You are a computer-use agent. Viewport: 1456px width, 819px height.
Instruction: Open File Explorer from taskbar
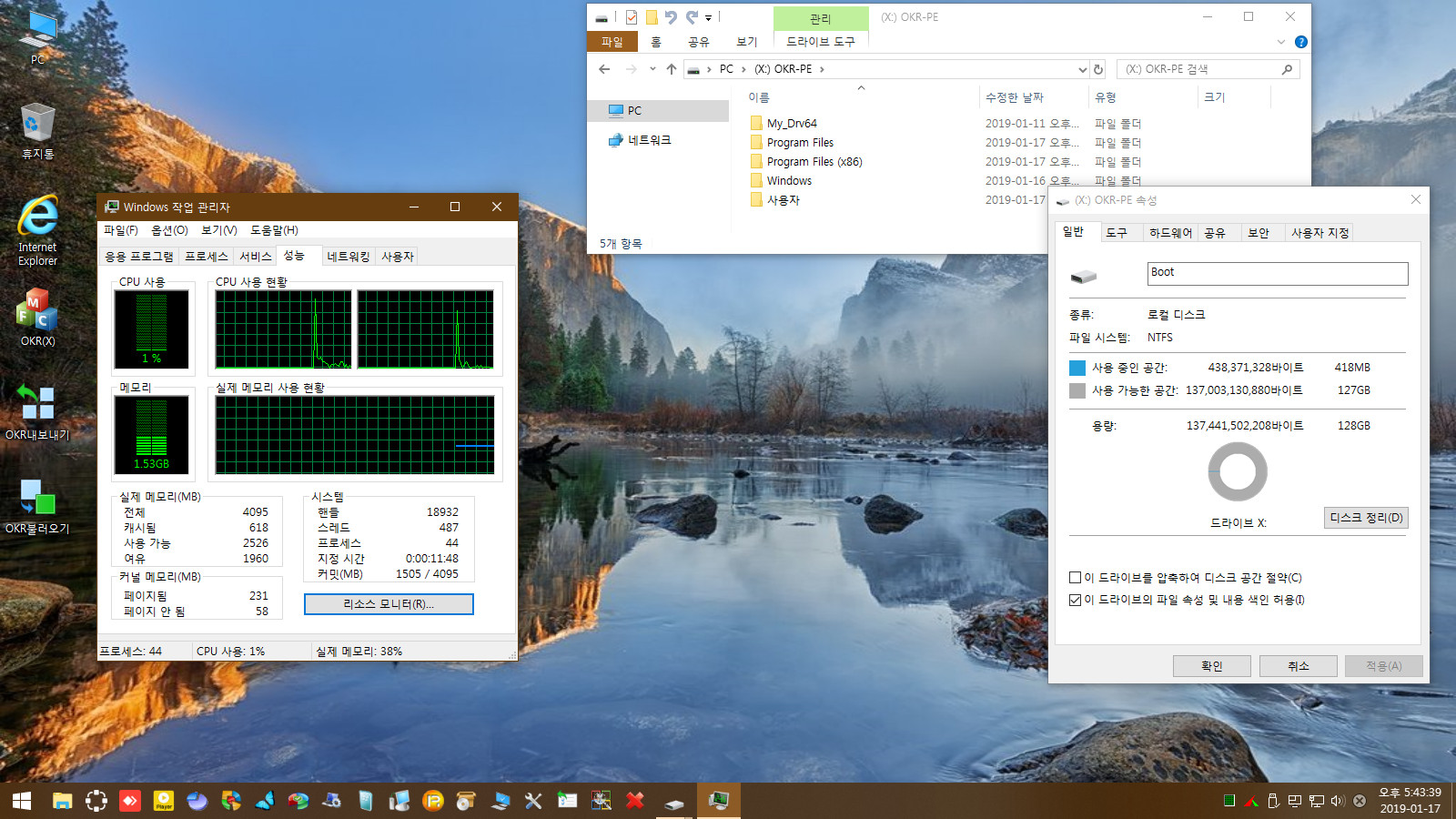coord(62,801)
